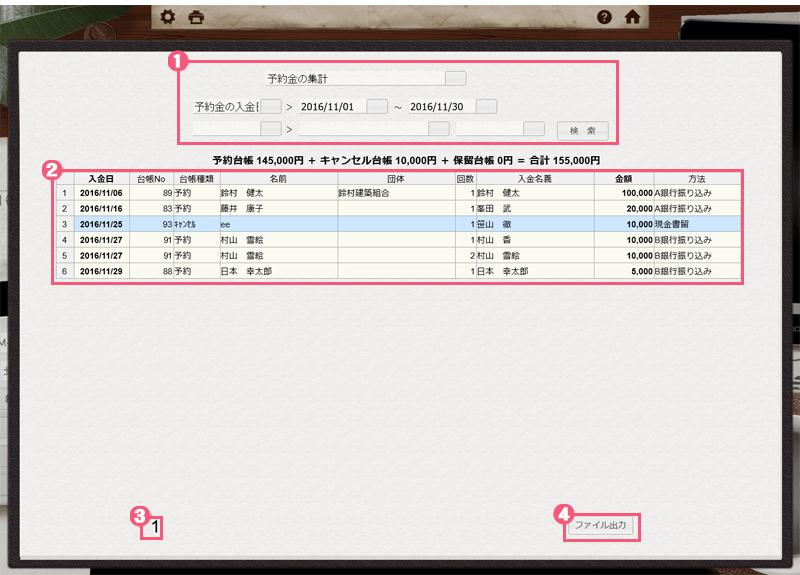Click row number 5 in the table
This screenshot has height=575, width=800.
point(64,255)
